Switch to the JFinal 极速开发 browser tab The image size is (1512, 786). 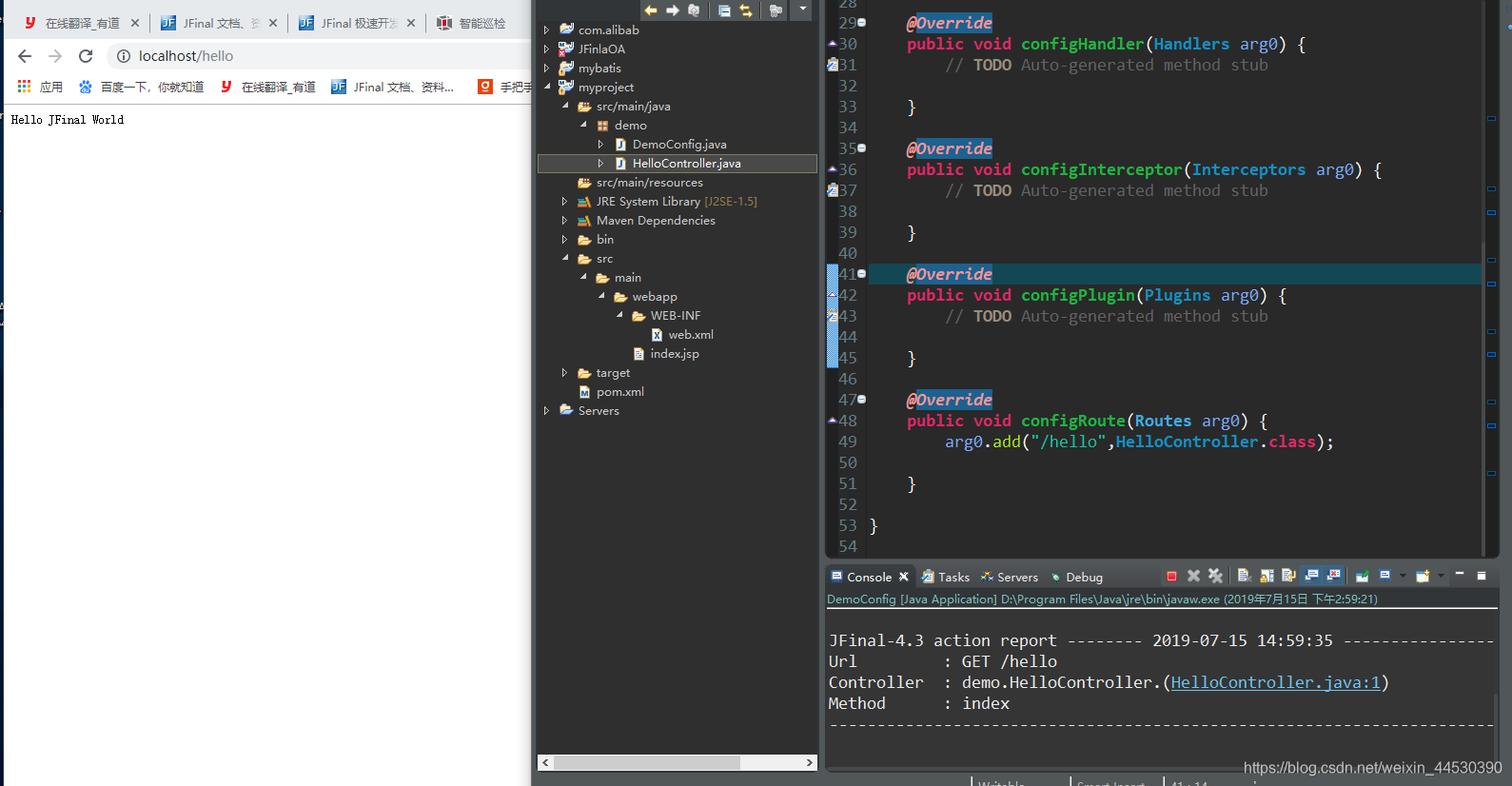point(357,23)
